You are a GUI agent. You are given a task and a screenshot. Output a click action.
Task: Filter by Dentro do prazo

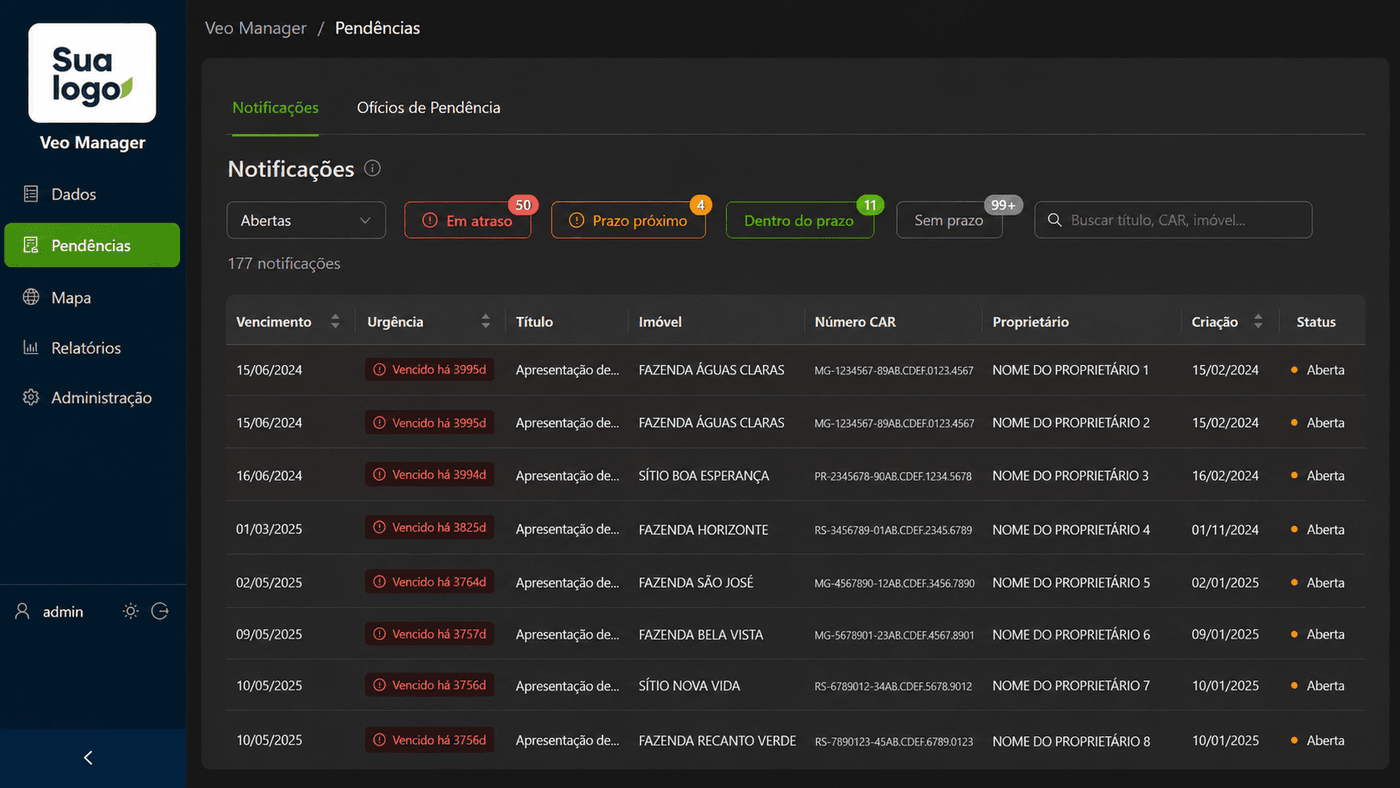click(x=799, y=220)
